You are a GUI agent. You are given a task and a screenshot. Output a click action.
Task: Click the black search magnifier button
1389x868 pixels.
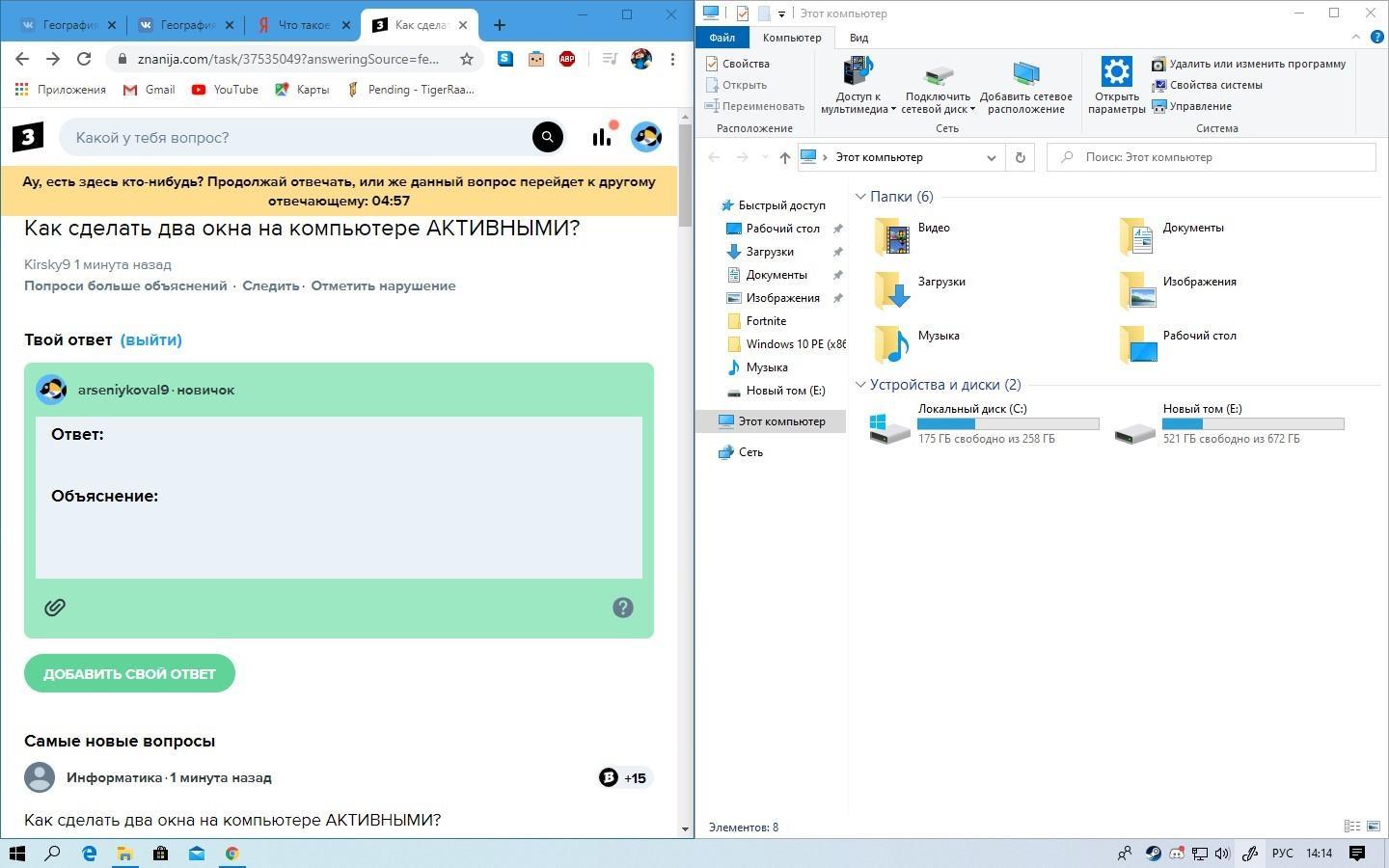click(547, 137)
